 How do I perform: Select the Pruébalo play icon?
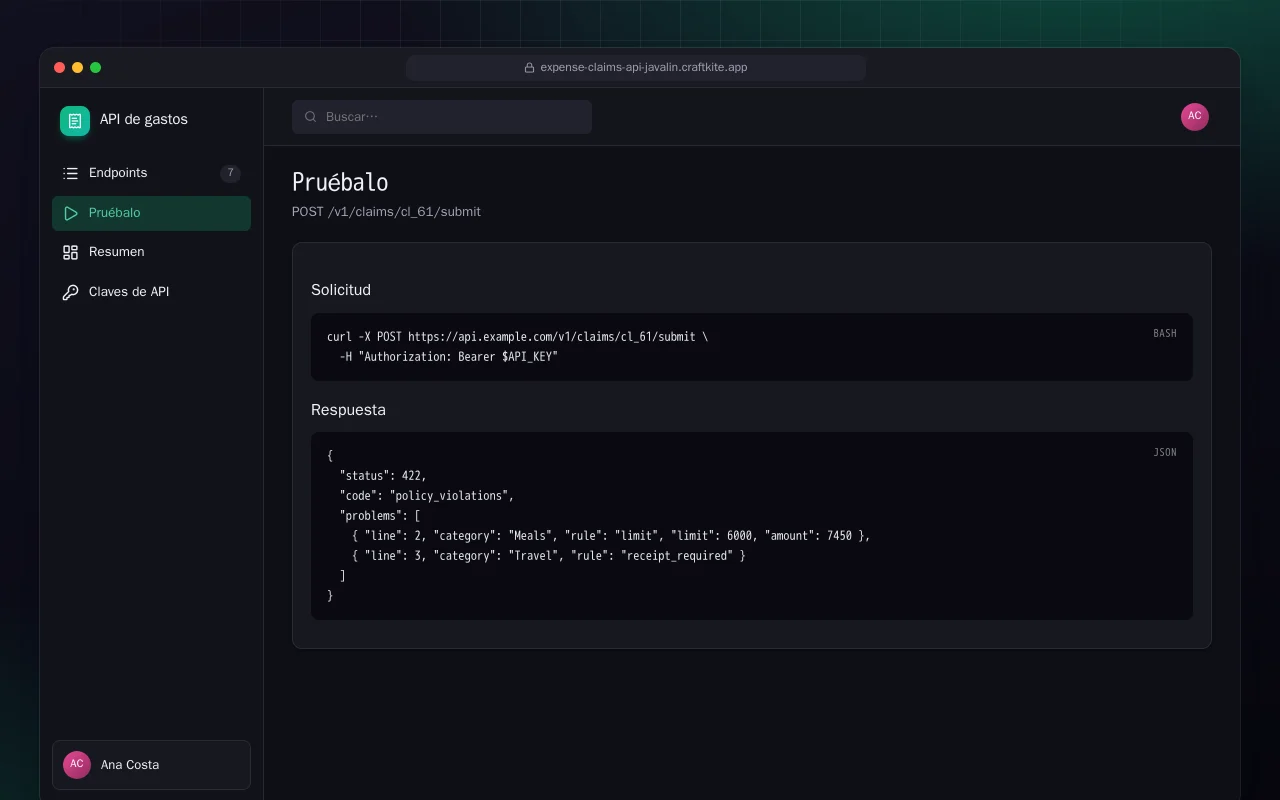(70, 213)
